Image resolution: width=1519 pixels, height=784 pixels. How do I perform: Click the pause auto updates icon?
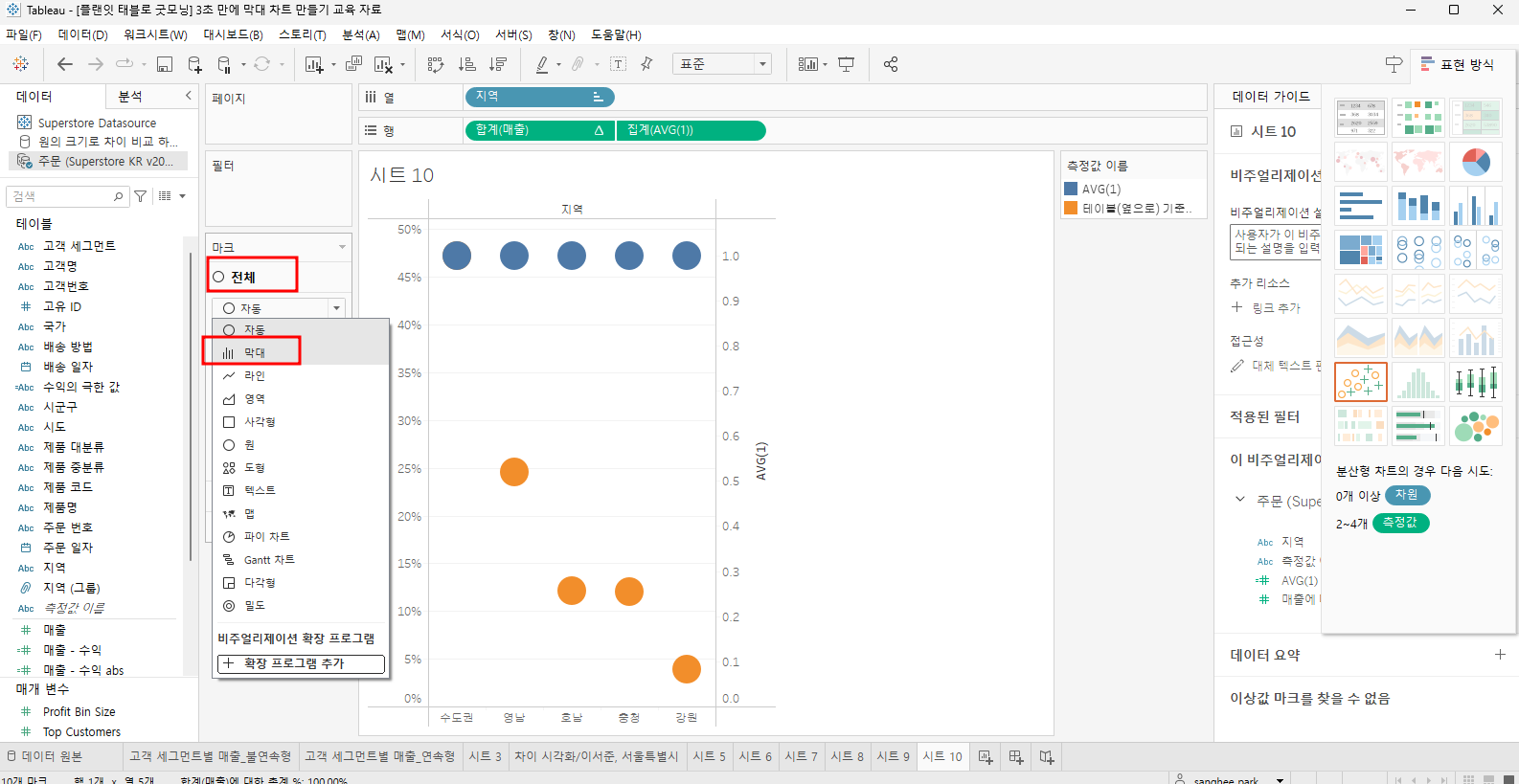click(x=224, y=64)
